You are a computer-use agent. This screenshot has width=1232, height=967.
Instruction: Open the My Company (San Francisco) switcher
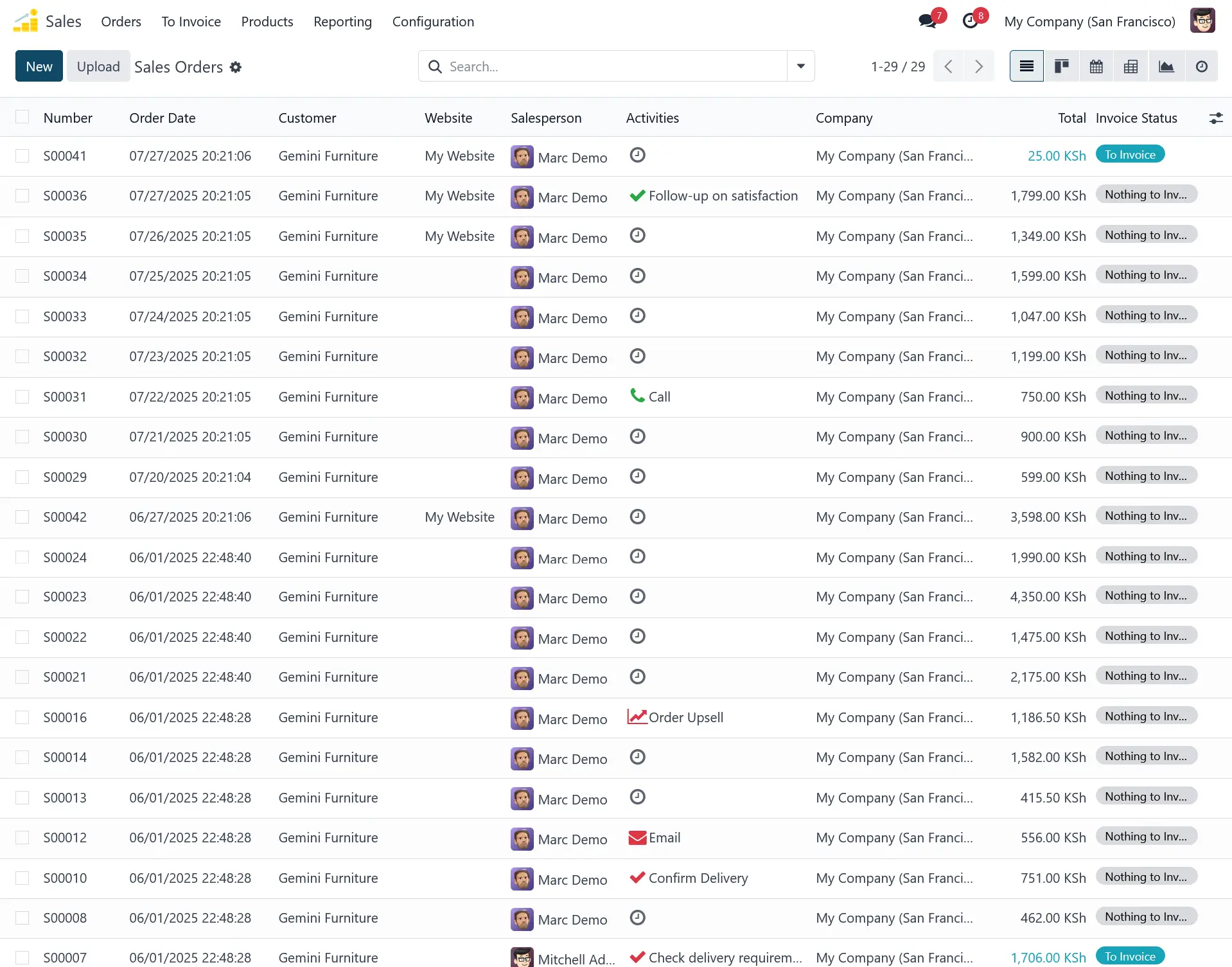[x=1089, y=21]
